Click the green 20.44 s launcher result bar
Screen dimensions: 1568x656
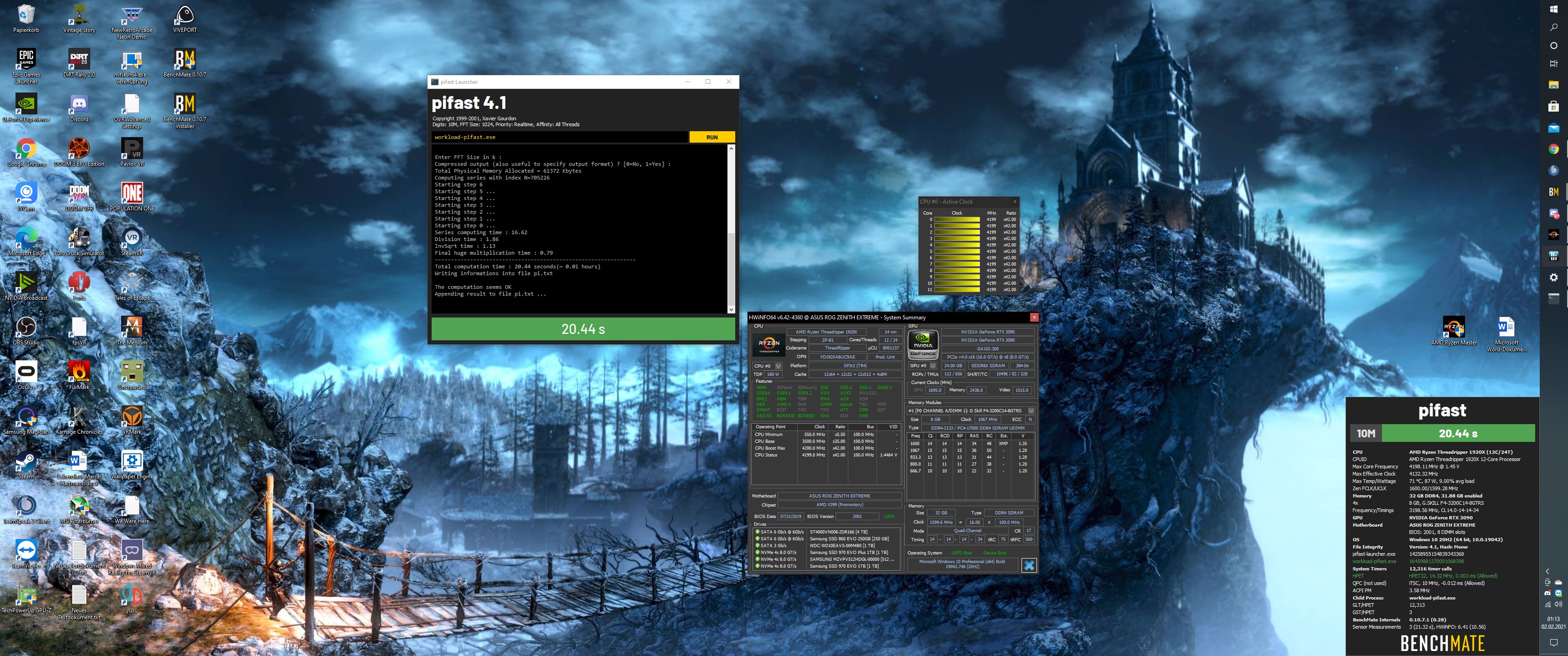coord(583,329)
